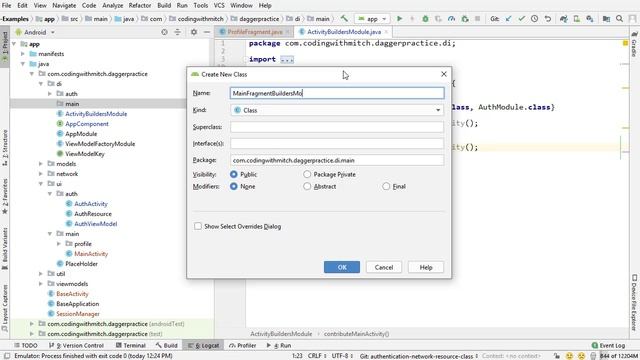Sync project with Gradle files icon

[564, 19]
